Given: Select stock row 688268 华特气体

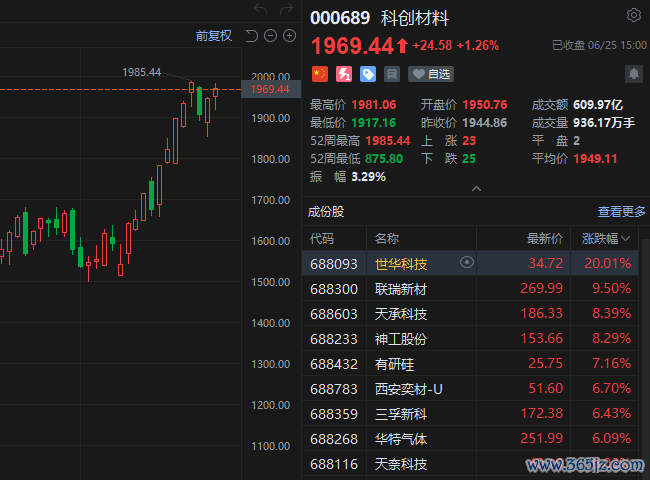Looking at the screenshot, I should click(470, 439).
